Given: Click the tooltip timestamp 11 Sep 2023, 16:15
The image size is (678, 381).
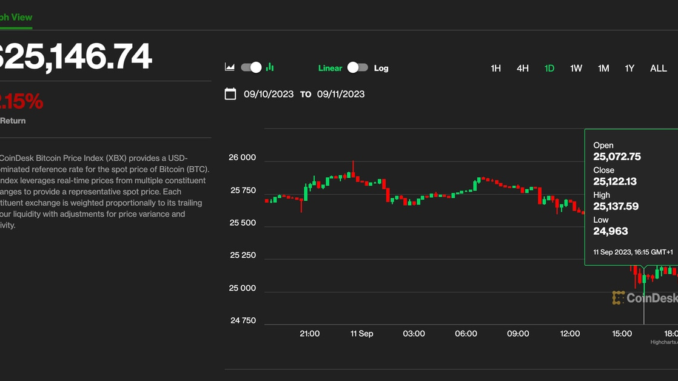Looking at the screenshot, I should (633, 252).
